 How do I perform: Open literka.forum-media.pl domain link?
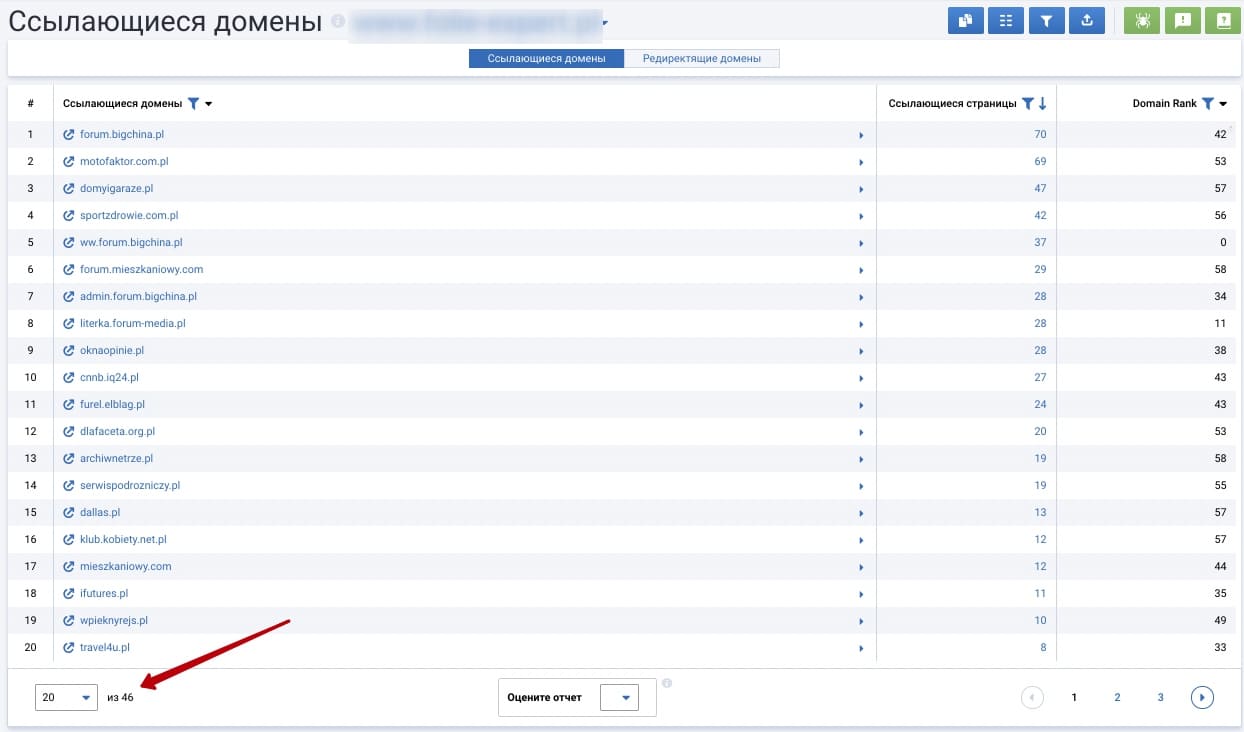click(133, 323)
